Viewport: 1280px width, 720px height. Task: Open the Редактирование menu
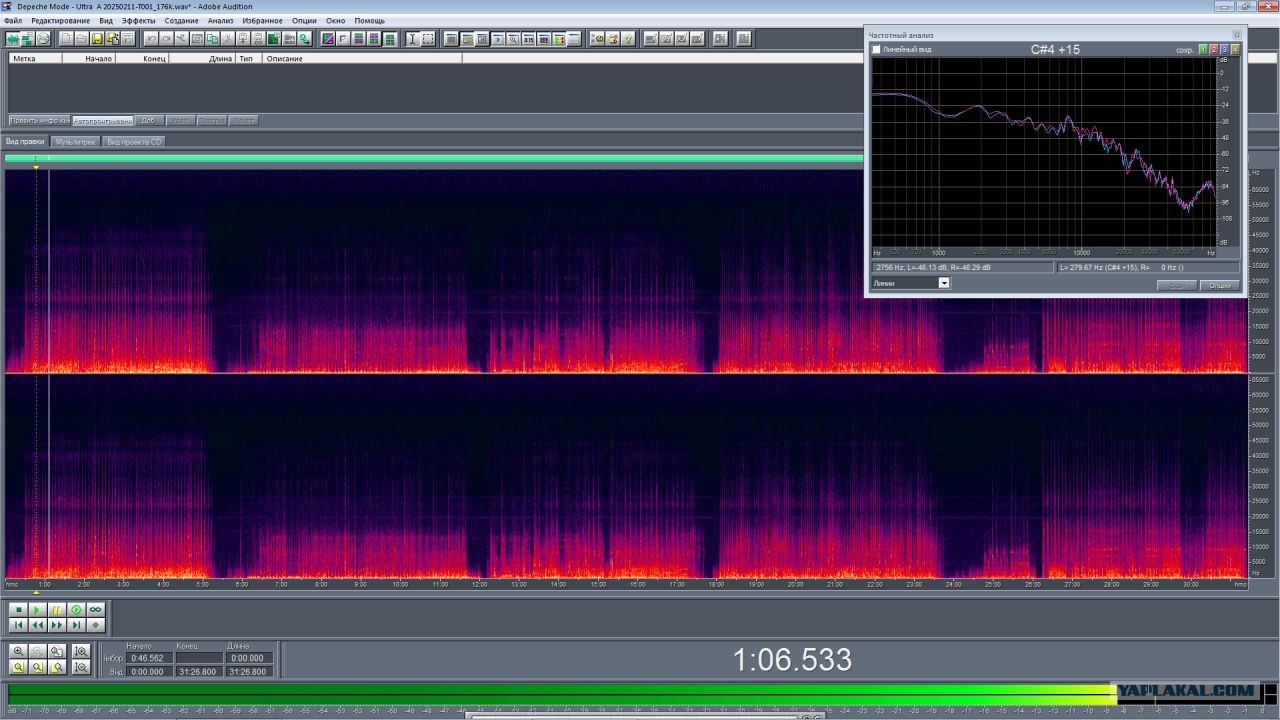point(60,21)
